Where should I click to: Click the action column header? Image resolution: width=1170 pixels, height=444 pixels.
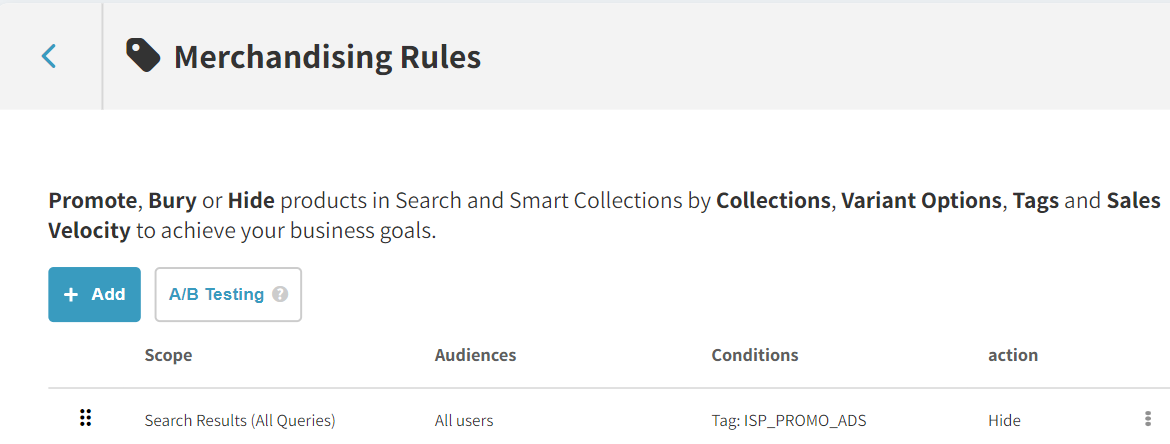(1013, 355)
